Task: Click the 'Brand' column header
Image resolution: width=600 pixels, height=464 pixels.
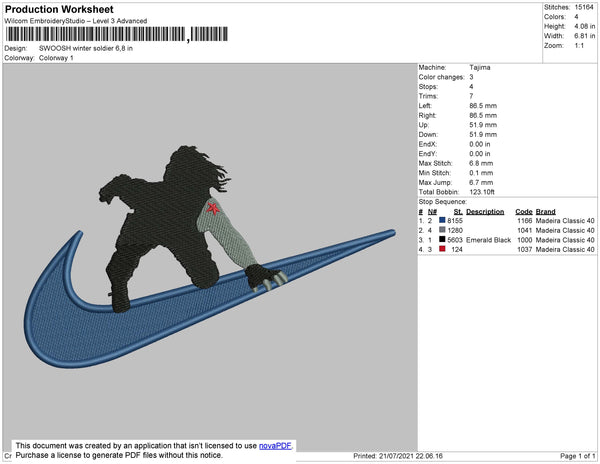Action: coord(546,212)
